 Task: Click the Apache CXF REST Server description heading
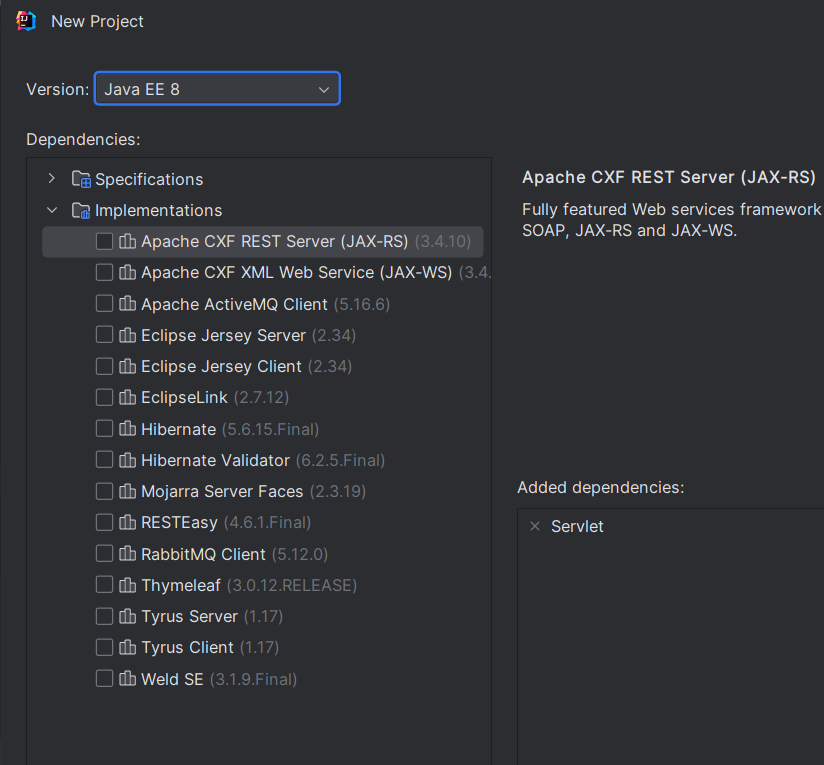tap(668, 177)
